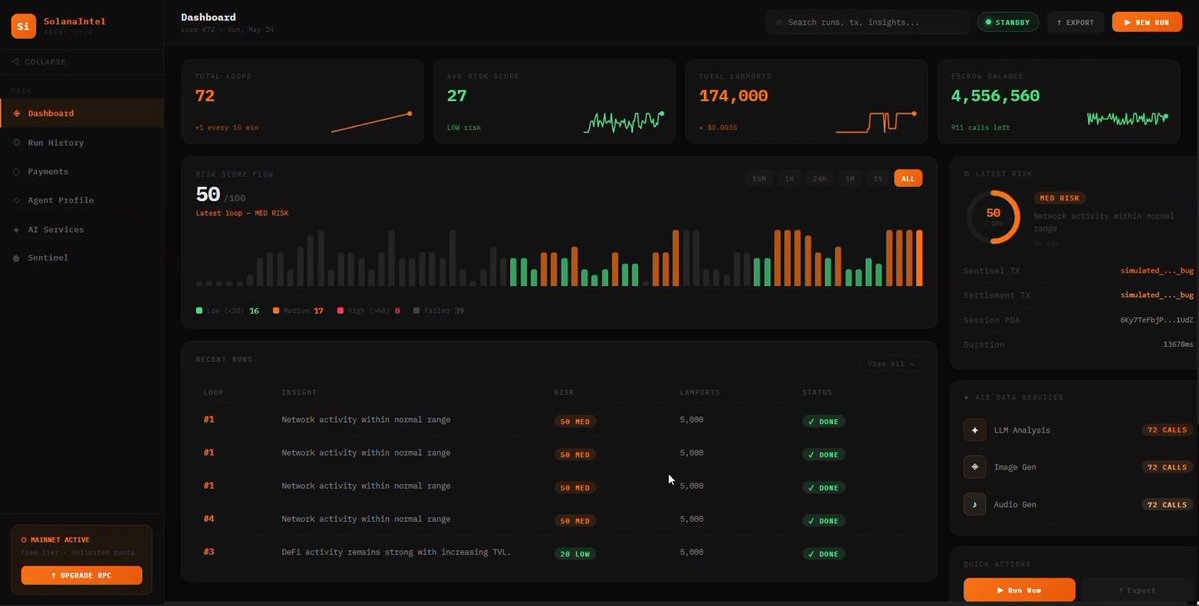Click the Sentinel hexagon icon

(17, 258)
